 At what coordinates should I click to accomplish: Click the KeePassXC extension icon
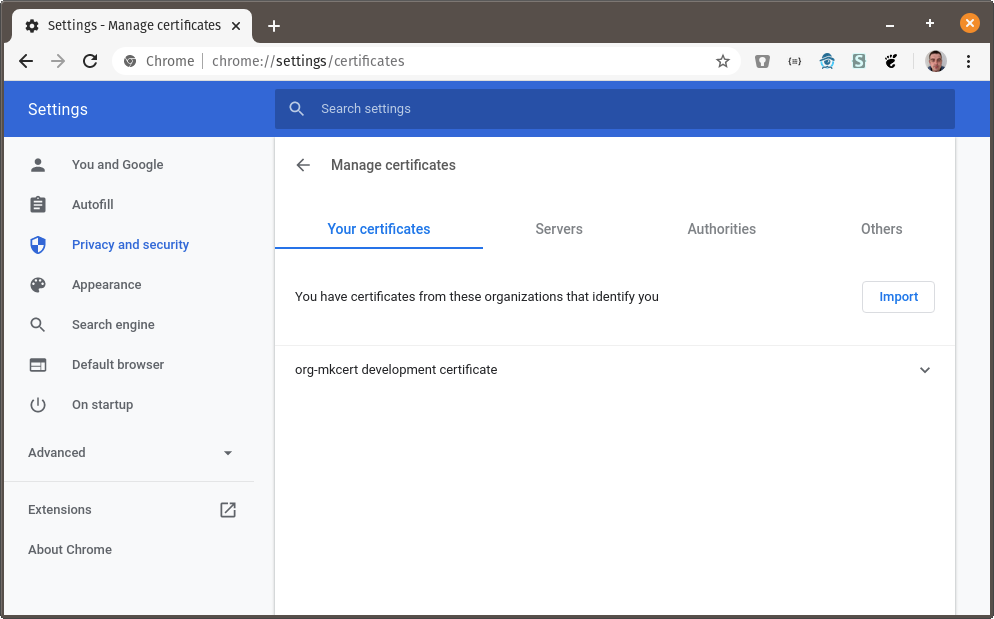click(x=762, y=61)
